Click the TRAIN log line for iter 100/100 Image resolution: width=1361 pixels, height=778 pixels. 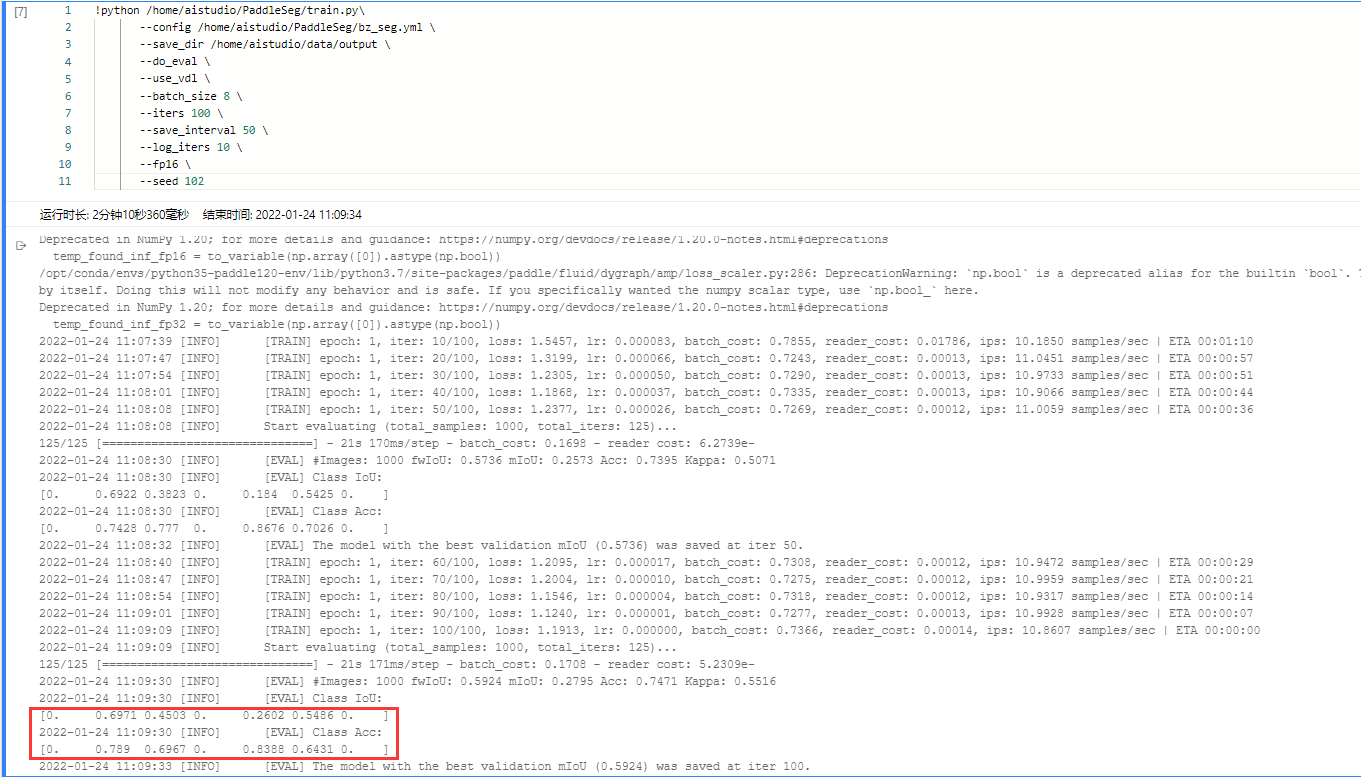coord(649,630)
